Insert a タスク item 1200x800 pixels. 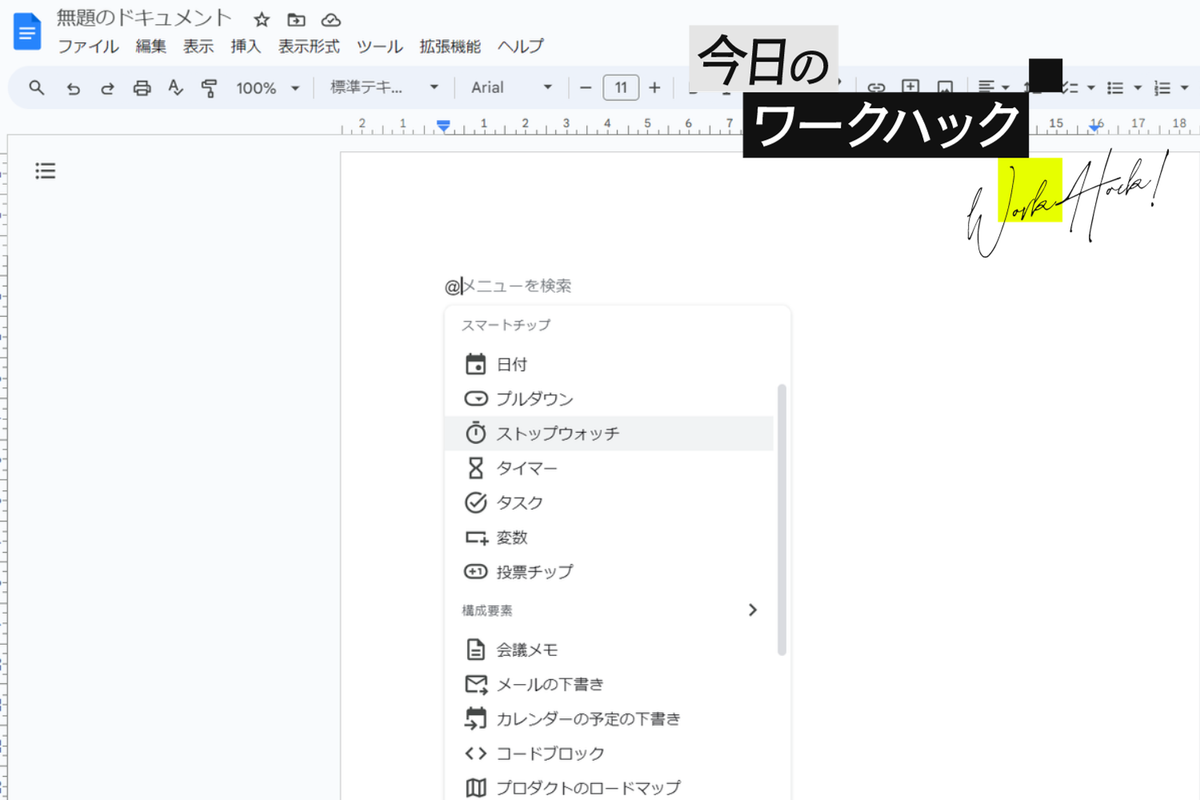(609, 503)
